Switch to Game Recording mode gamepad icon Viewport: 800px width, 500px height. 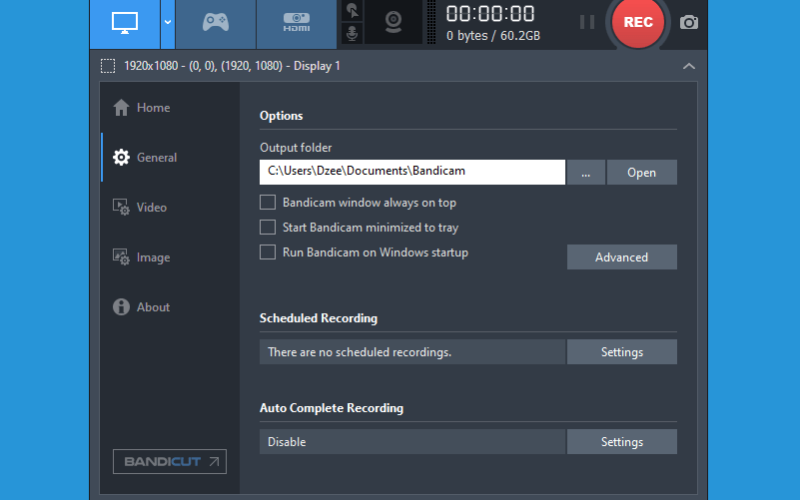(x=215, y=23)
